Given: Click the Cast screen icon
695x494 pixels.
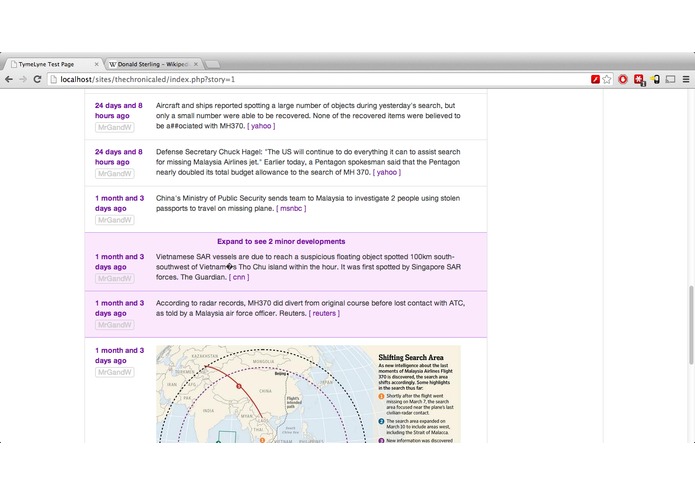Looking at the screenshot, I should coord(671,79).
